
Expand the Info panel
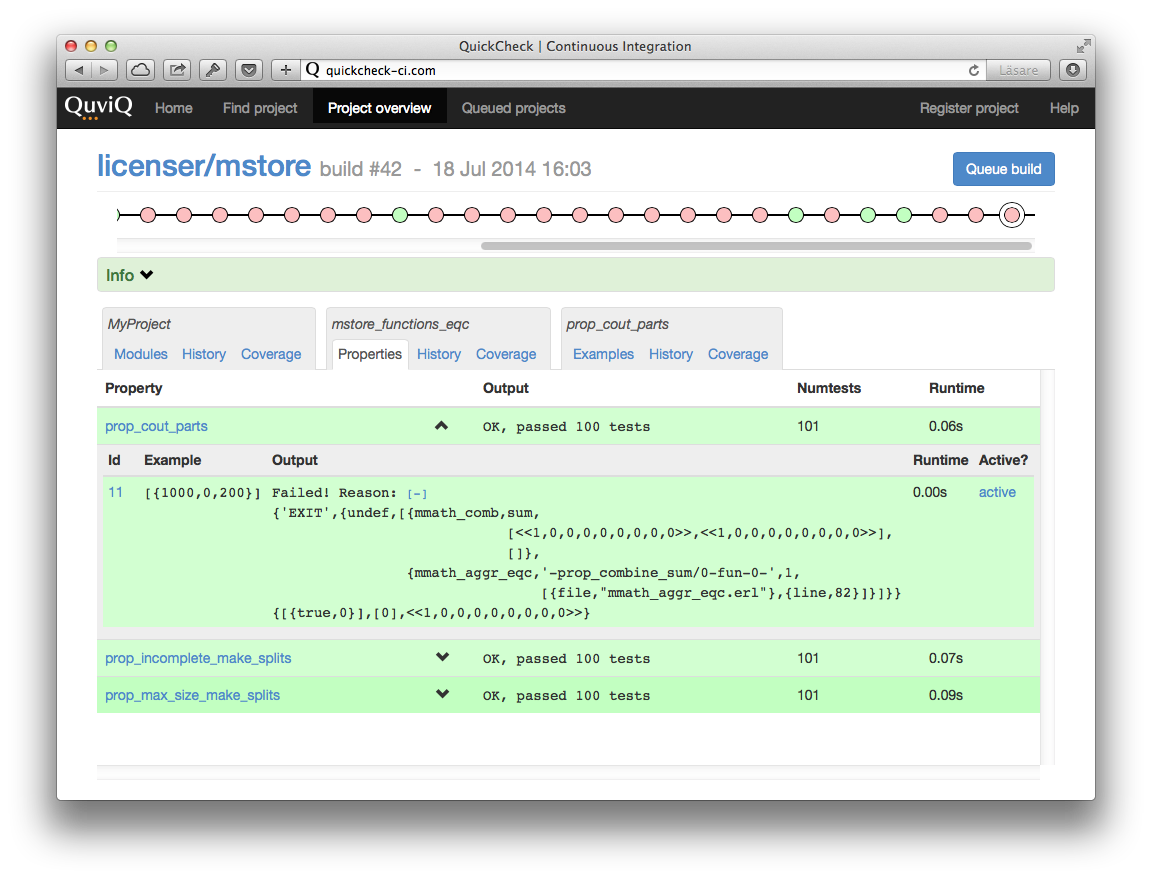click(130, 275)
